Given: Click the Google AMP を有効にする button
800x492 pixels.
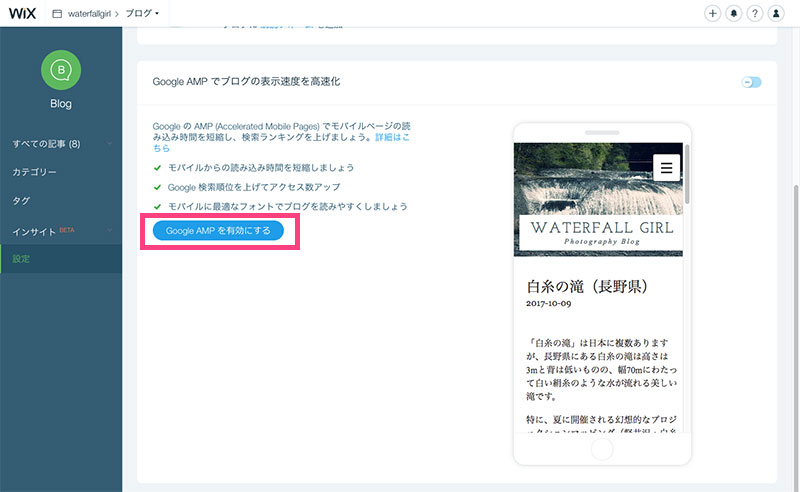Looking at the screenshot, I should [218, 231].
